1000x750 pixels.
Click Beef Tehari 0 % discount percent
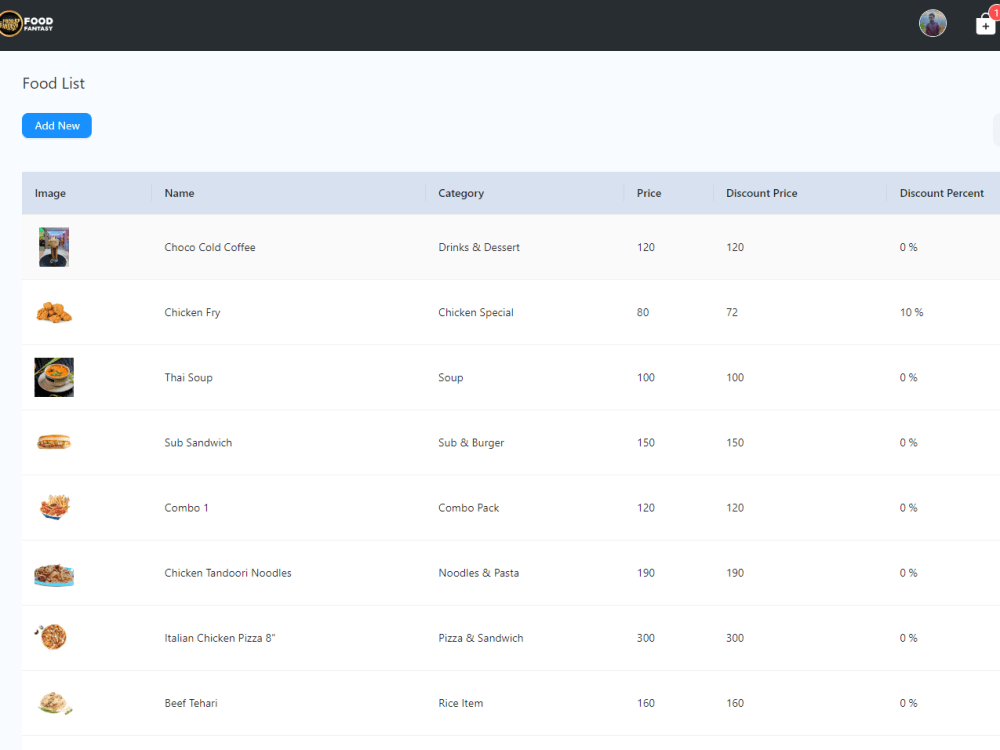point(908,703)
